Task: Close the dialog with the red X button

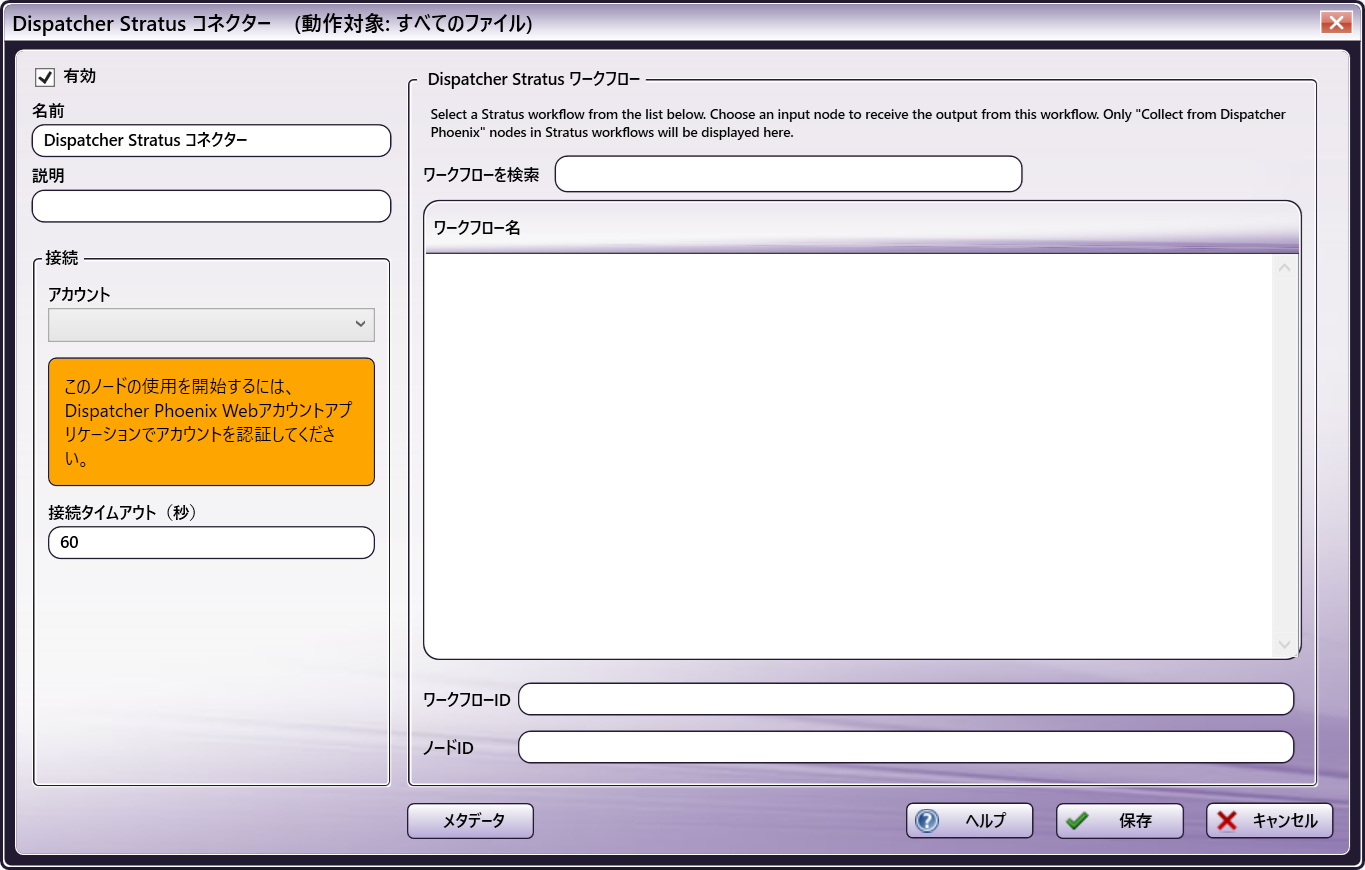Action: point(1336,23)
